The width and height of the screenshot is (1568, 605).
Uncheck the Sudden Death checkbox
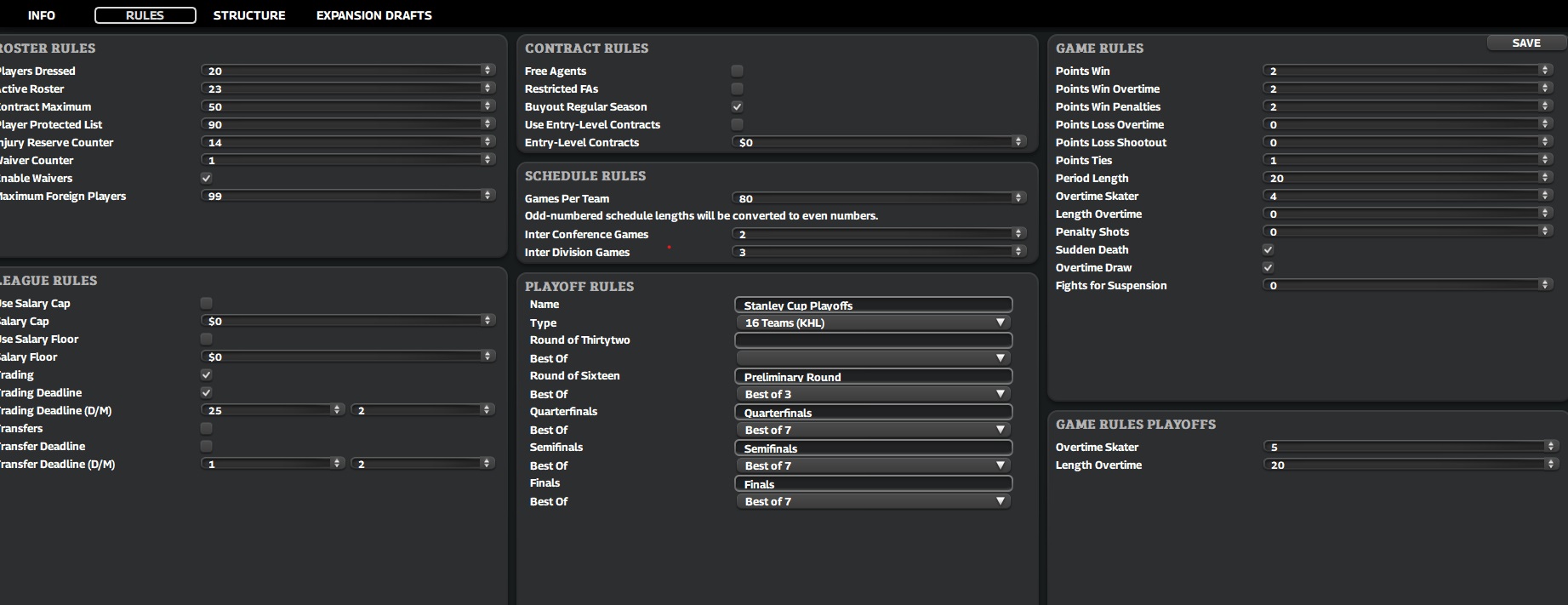[x=1268, y=249]
